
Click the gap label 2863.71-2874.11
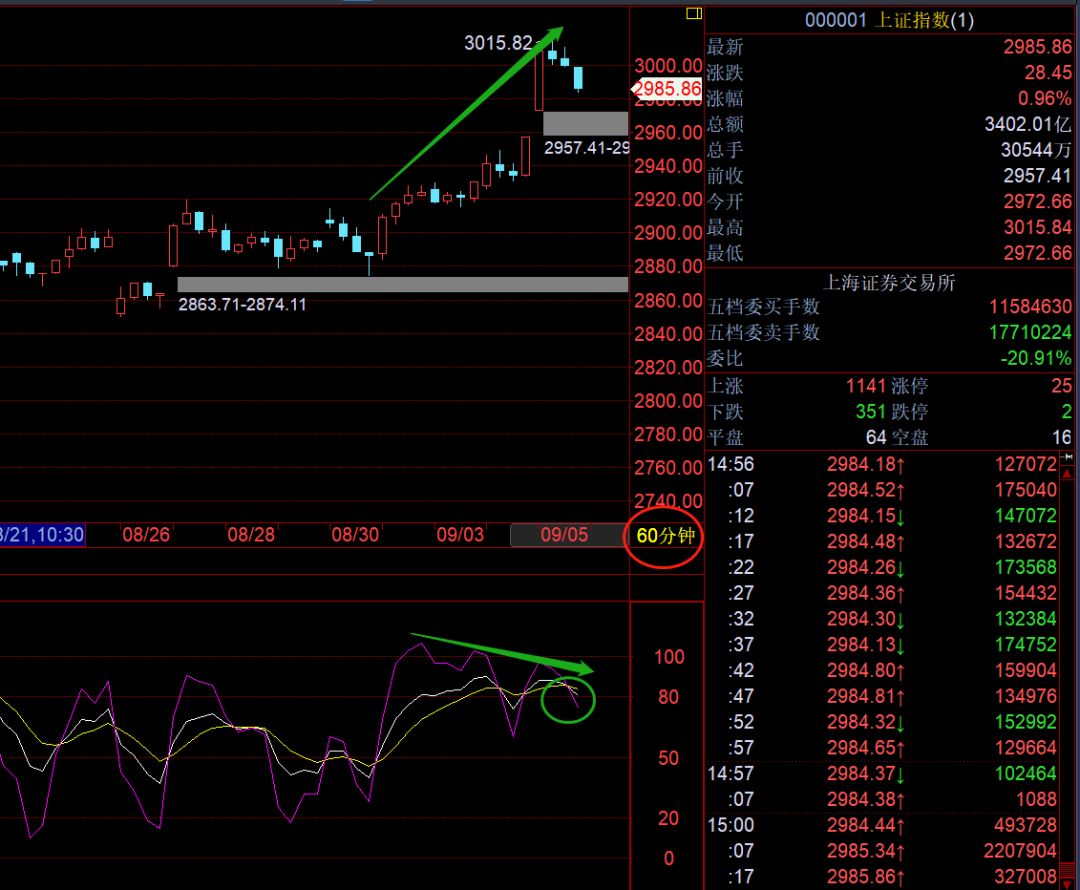pyautogui.click(x=242, y=304)
